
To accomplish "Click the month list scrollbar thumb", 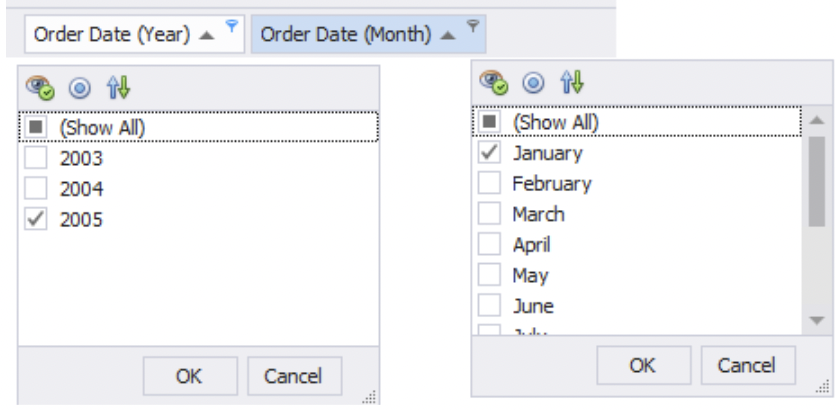I will (817, 181).
